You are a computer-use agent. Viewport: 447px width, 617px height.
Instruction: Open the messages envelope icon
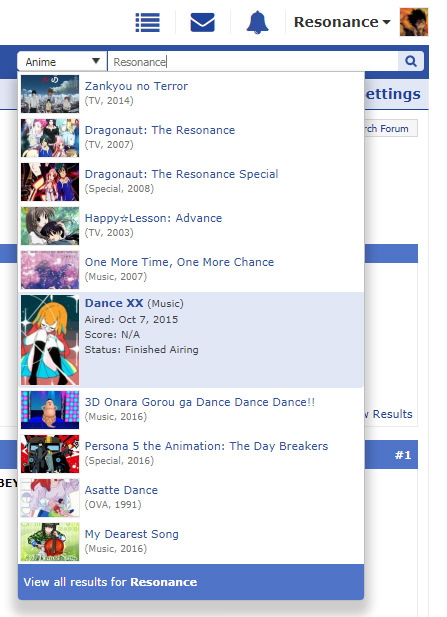[x=202, y=22]
